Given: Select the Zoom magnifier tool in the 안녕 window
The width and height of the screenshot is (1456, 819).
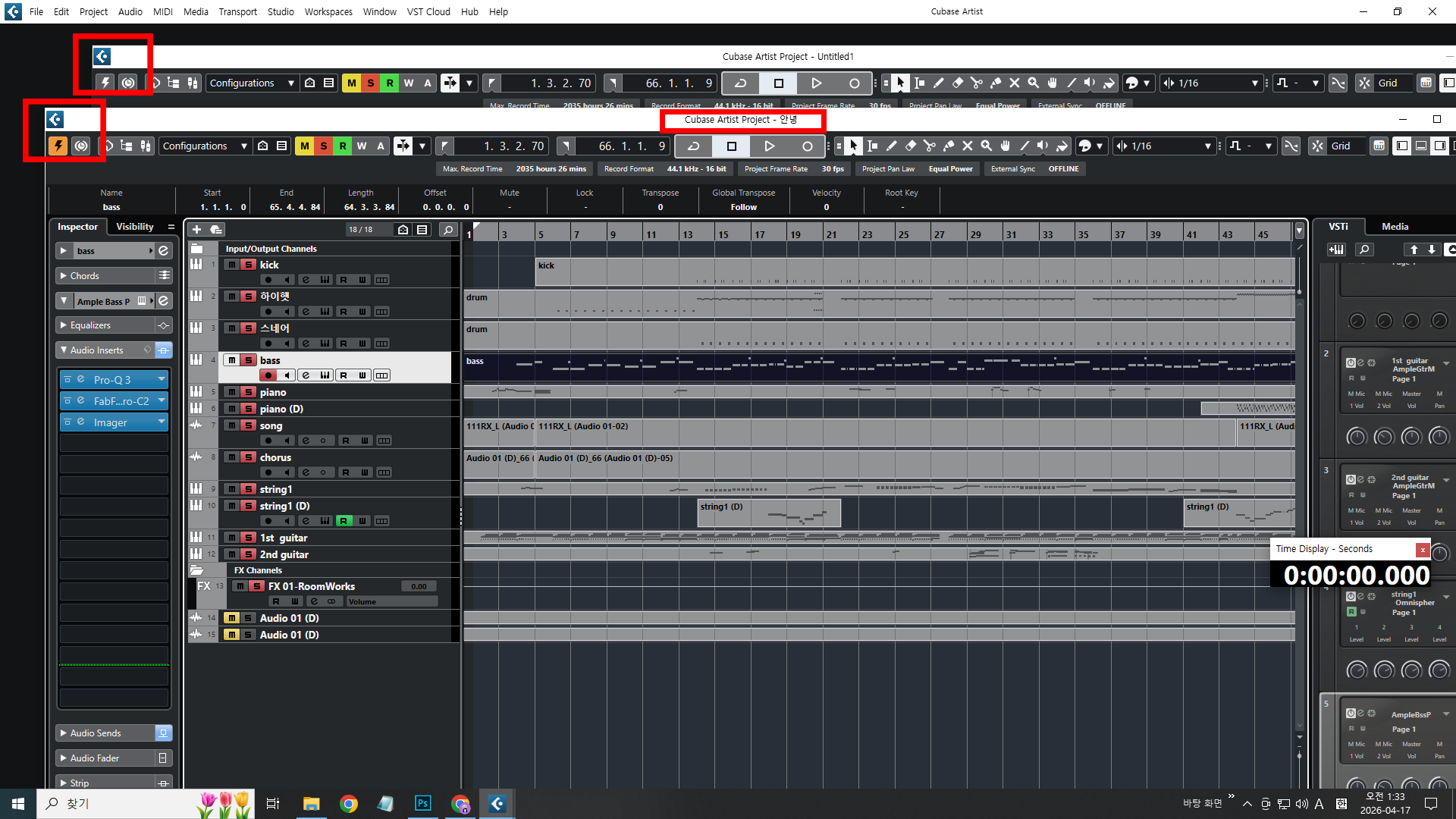Looking at the screenshot, I should (x=986, y=146).
